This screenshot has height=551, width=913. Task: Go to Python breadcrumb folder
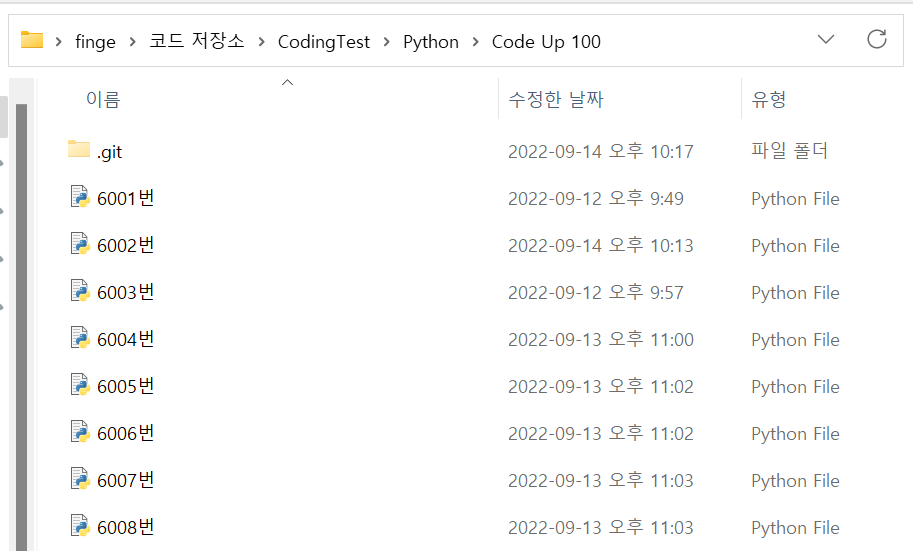pyautogui.click(x=431, y=42)
